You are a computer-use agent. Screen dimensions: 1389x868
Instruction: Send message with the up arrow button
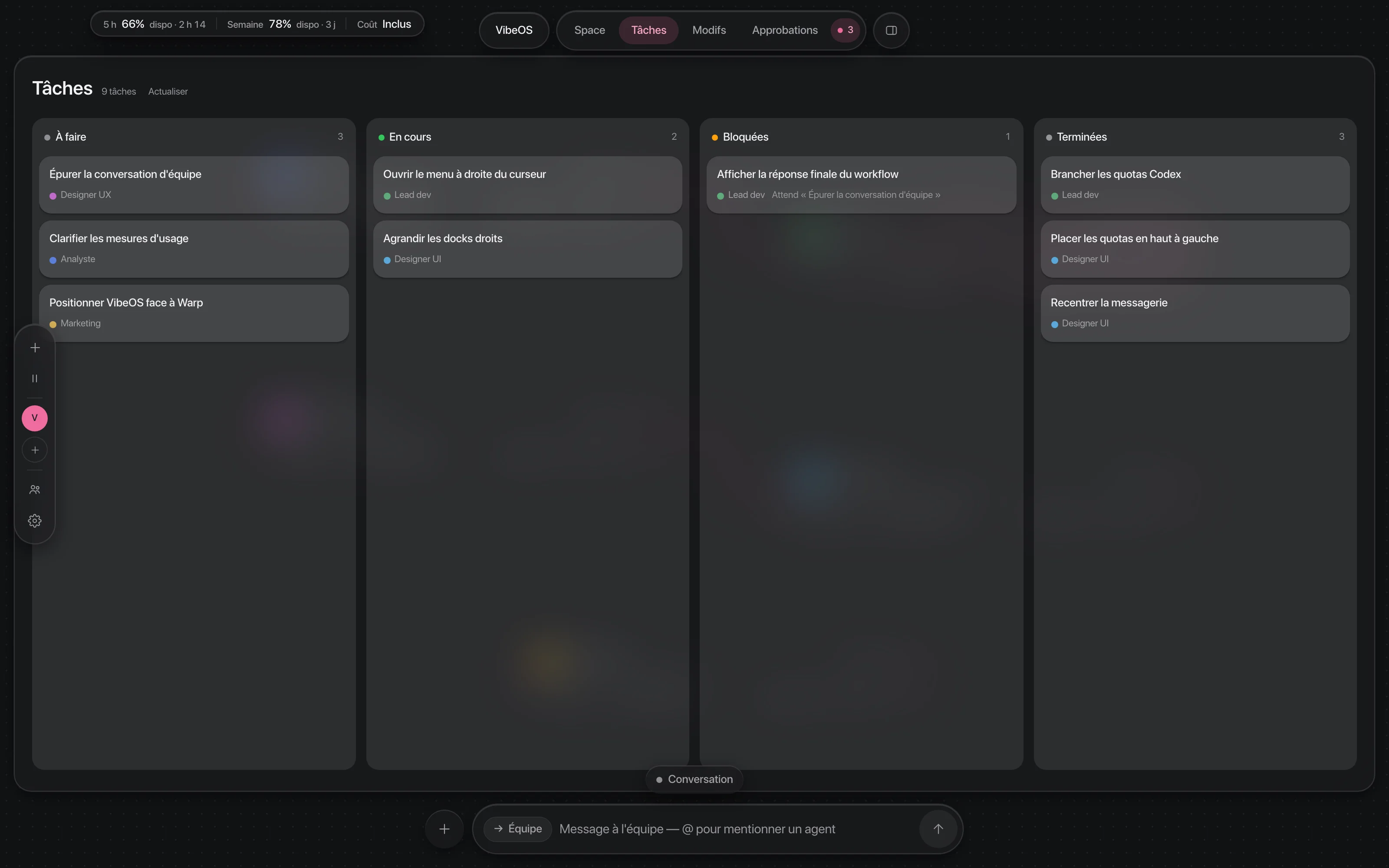(938, 829)
